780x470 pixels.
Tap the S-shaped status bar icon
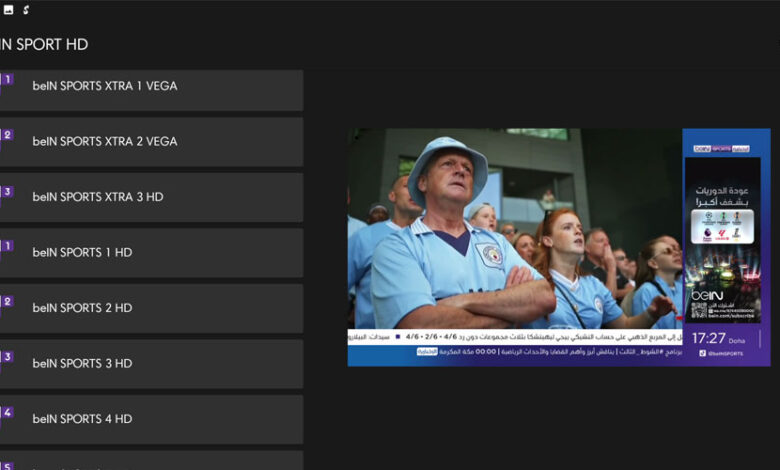(27, 10)
